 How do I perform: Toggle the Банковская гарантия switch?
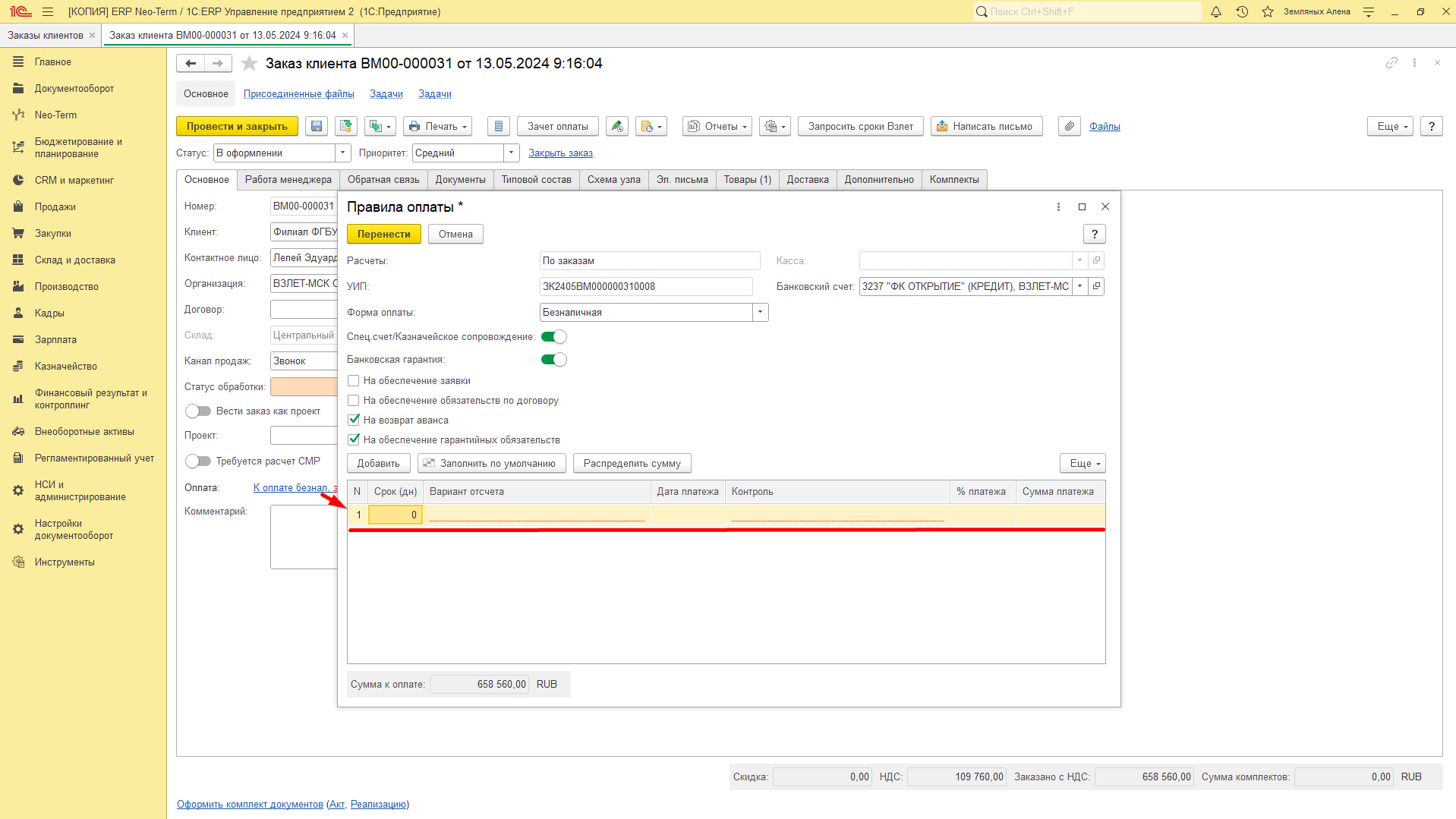coord(554,360)
